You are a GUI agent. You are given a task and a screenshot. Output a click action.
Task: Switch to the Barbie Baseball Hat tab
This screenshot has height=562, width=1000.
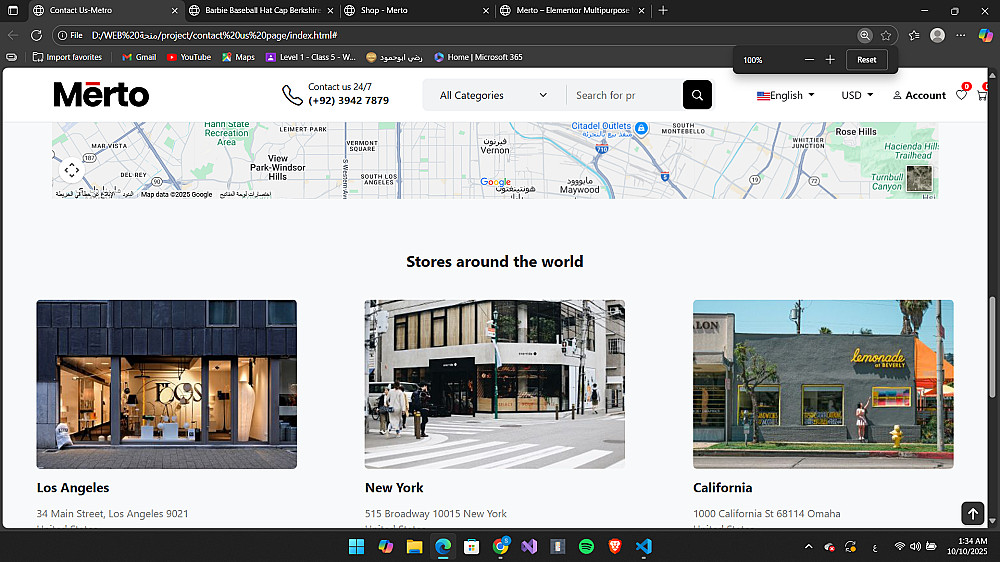click(x=255, y=10)
